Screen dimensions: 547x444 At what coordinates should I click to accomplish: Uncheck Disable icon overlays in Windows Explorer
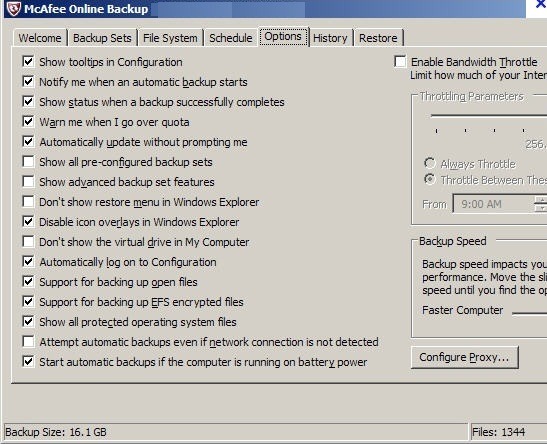[x=28, y=221]
